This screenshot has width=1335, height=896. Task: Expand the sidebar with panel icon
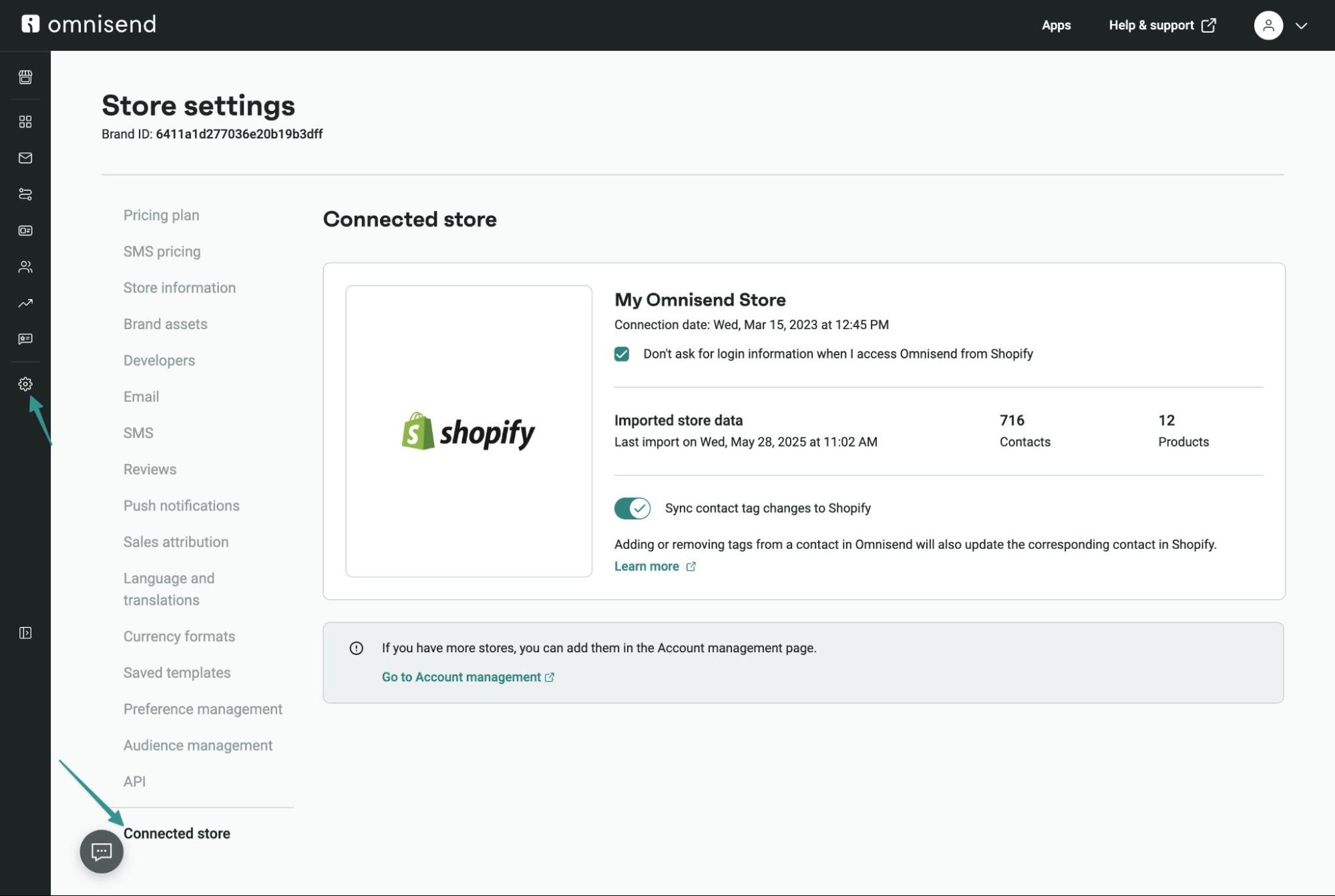(x=25, y=633)
